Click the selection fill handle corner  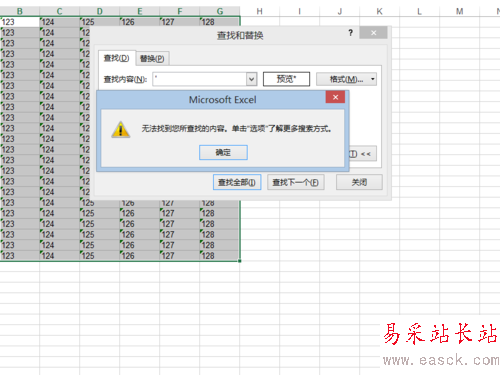(239, 261)
